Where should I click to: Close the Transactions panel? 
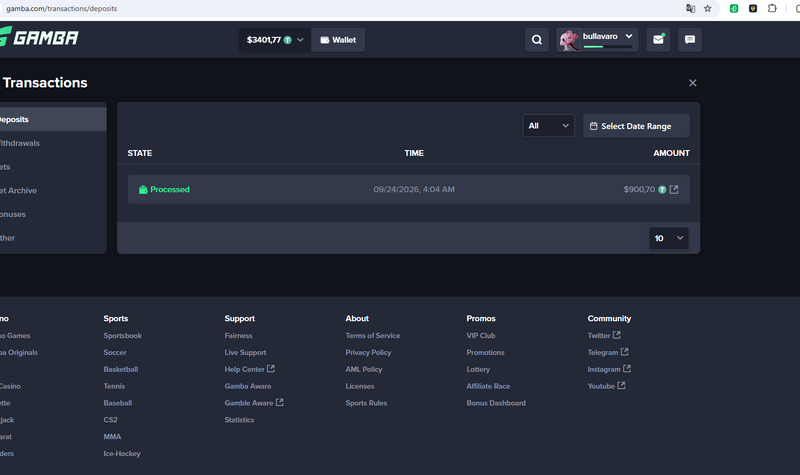(692, 83)
